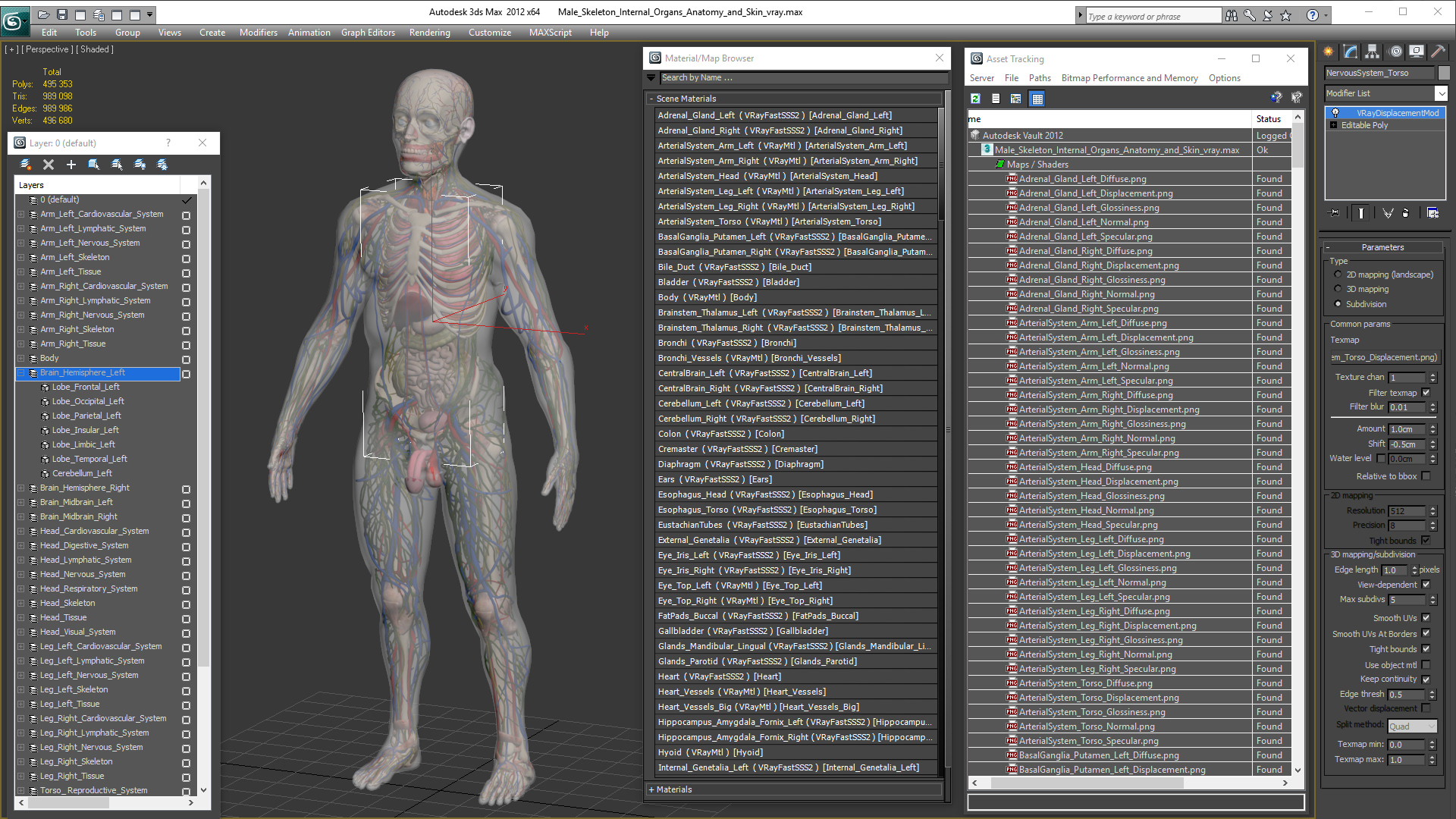Click Add Selected Objects plus icon in Layer dialog
Viewport: 1456px width, 819px height.
(71, 165)
